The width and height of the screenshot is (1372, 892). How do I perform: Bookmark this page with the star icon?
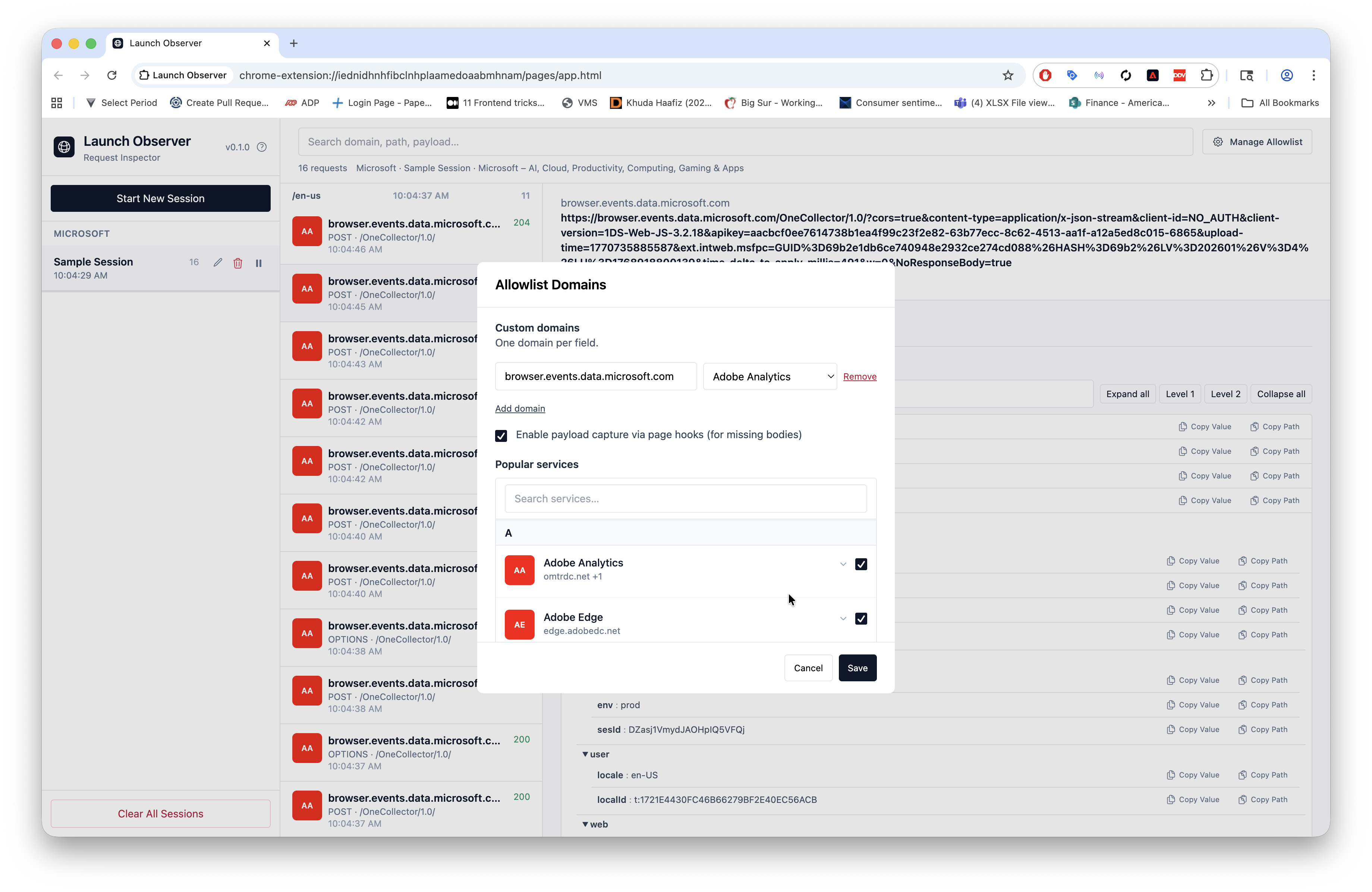click(x=1007, y=75)
